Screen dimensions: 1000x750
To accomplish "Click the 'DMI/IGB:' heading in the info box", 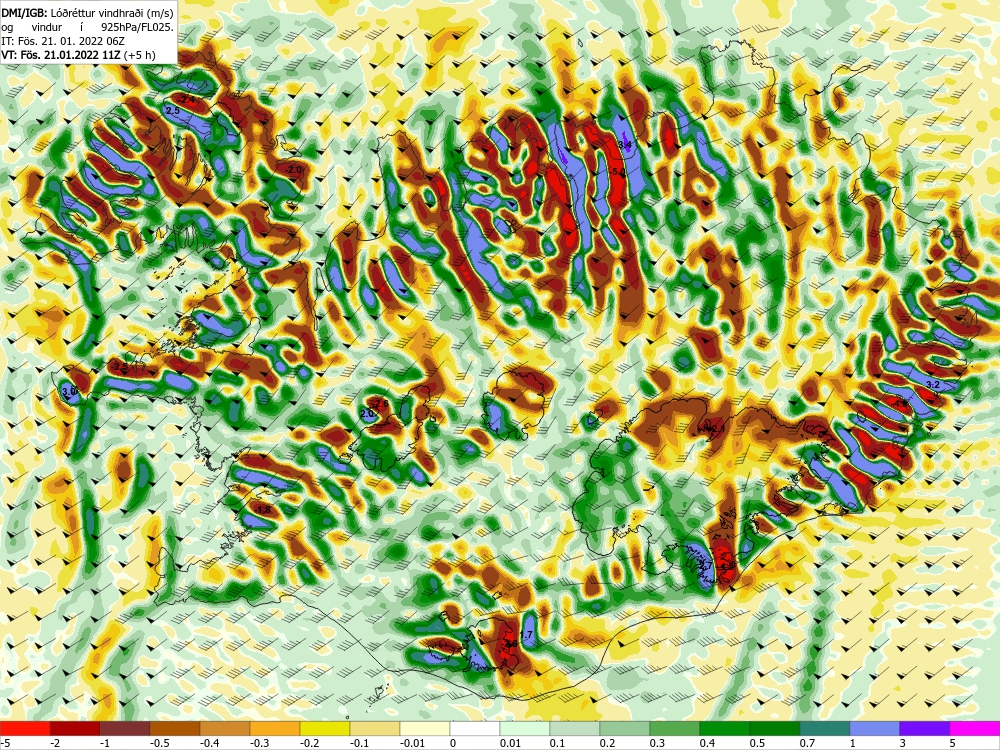I will pyautogui.click(x=24, y=12).
